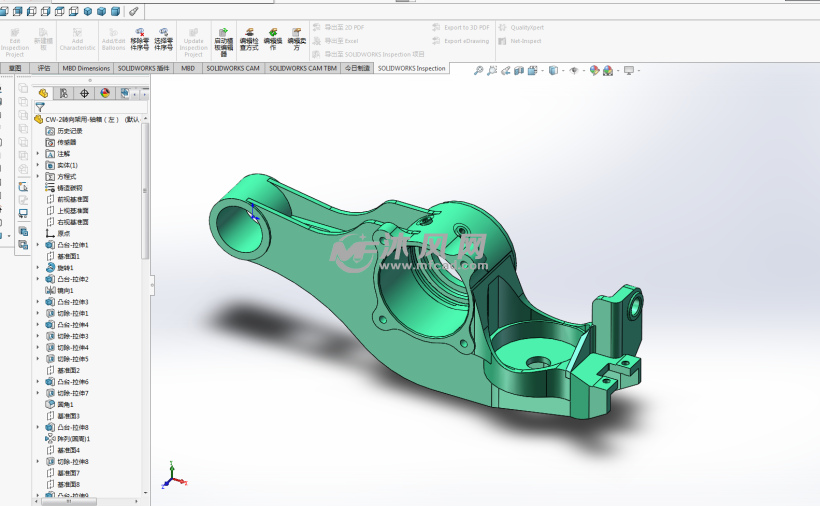Open the DisplayManager color-wheel tab
Viewport: 820px width, 506px height.
(x=105, y=93)
